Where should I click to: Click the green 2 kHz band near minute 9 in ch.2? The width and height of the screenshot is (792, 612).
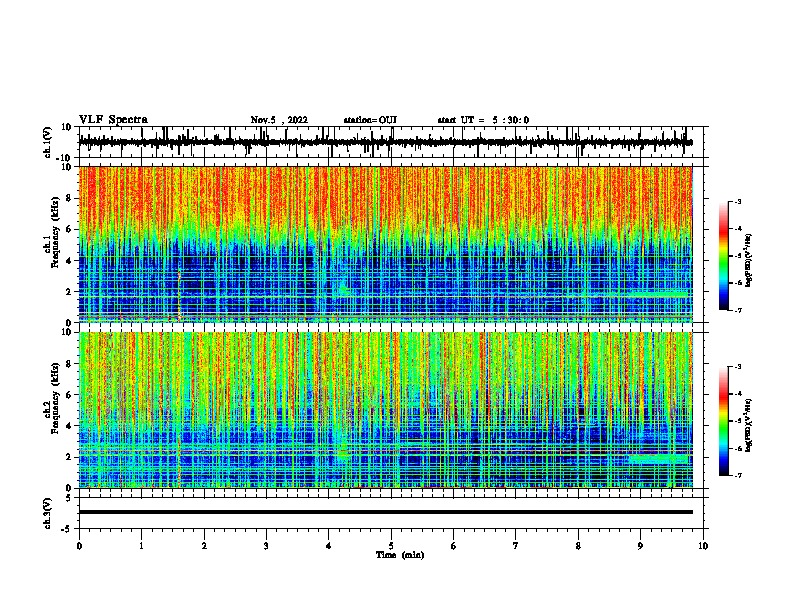click(659, 458)
